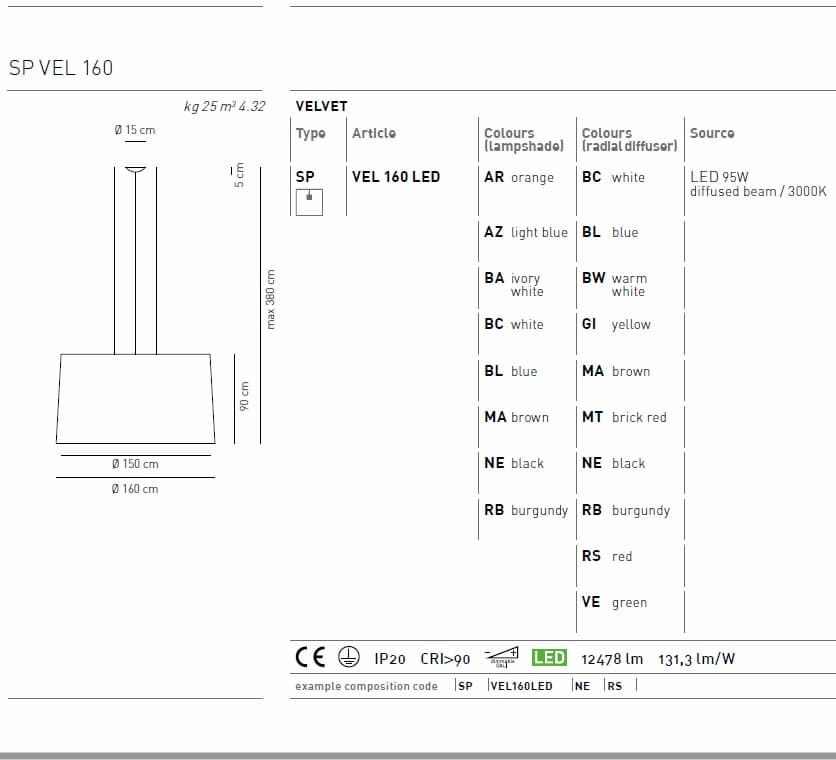The image size is (836, 760).
Task: Click the ceiling canopy in the drawing
Action: 136,169
